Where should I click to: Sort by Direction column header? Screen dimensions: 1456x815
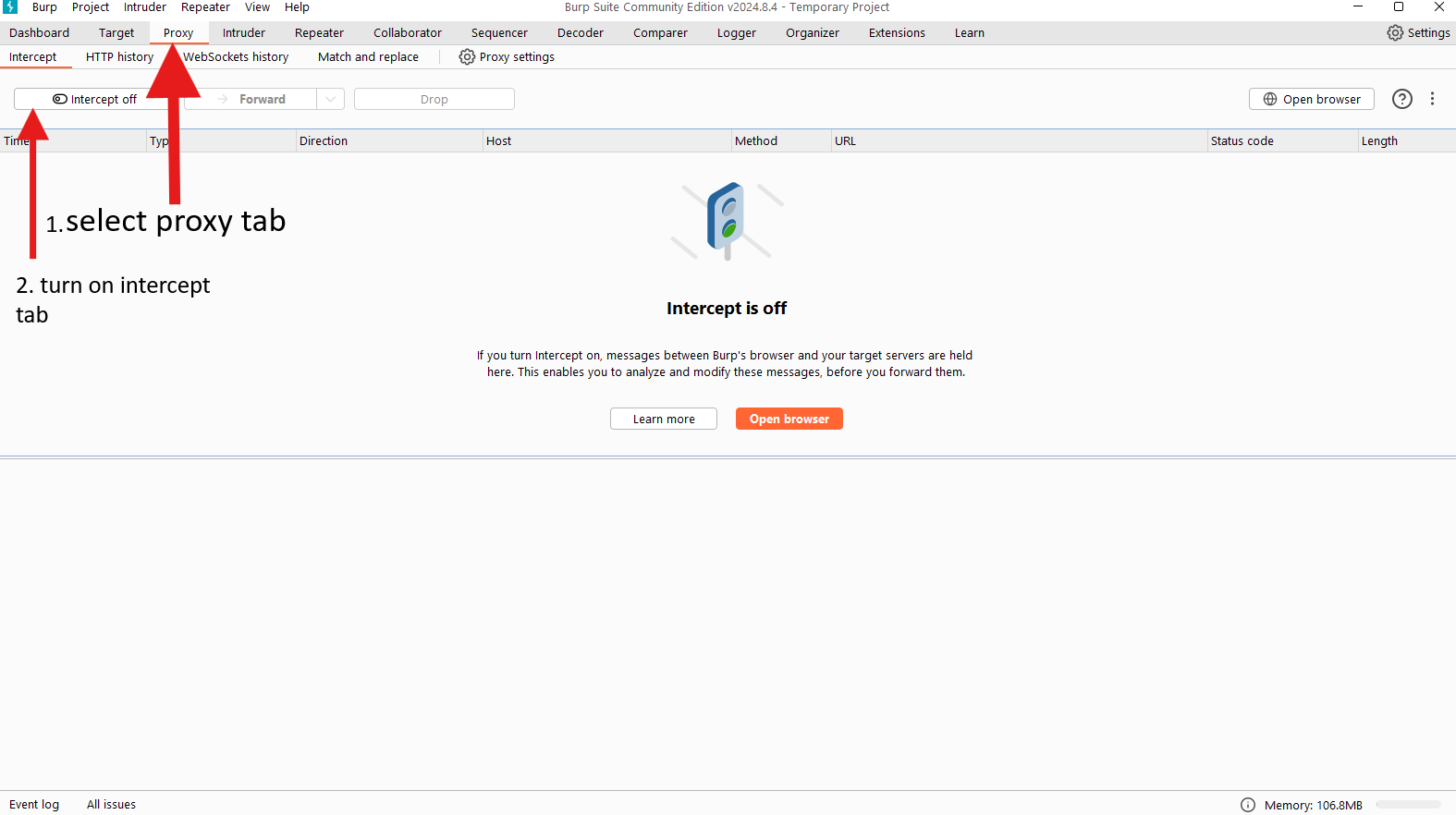click(x=389, y=140)
